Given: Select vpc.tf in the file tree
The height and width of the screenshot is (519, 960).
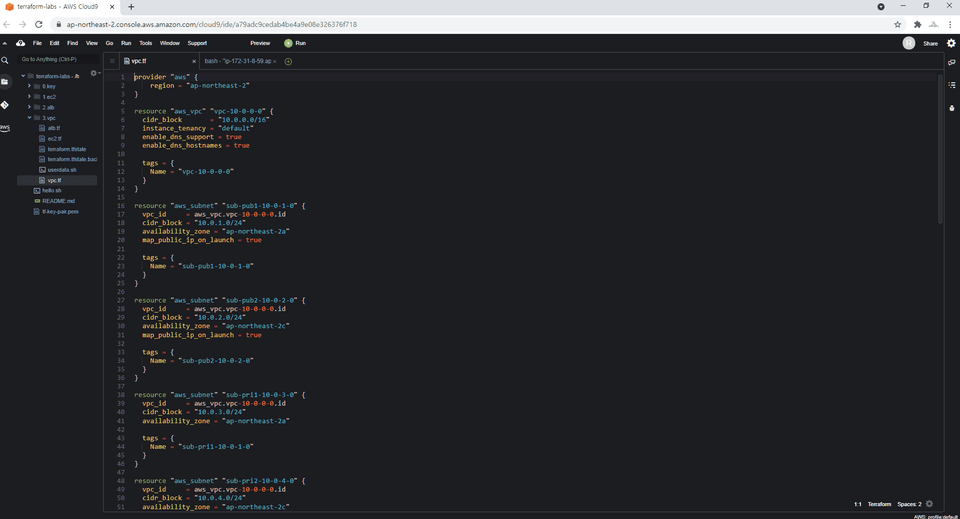Looking at the screenshot, I should [x=57, y=181].
